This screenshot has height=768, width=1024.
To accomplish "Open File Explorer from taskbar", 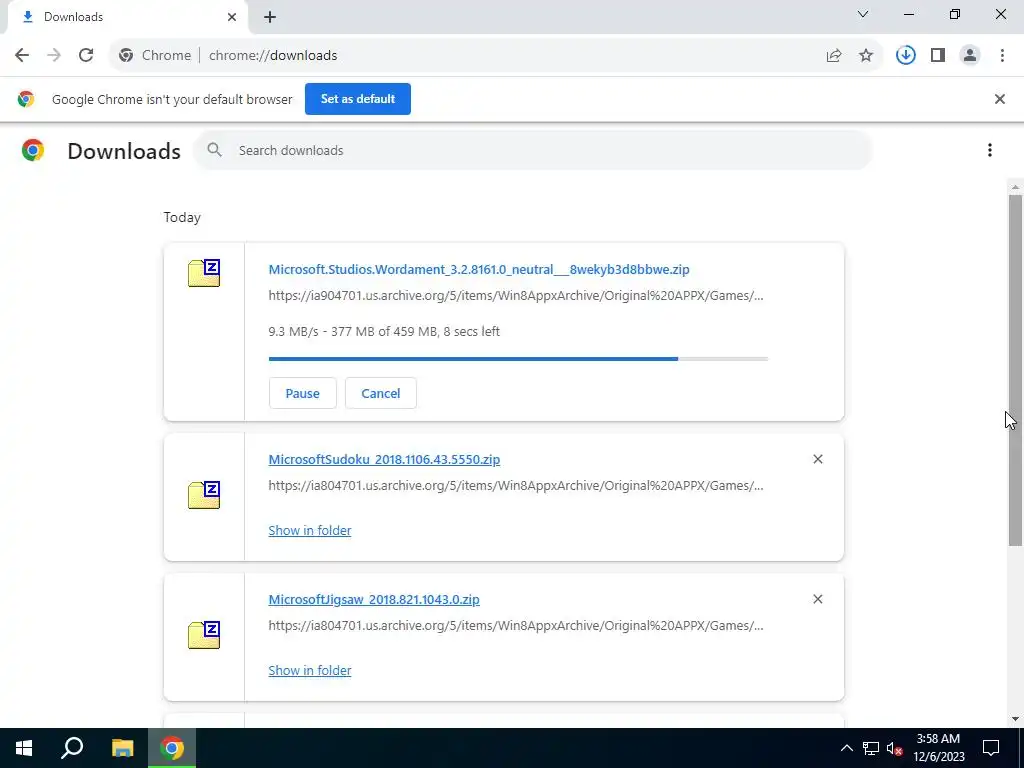I will (x=122, y=748).
